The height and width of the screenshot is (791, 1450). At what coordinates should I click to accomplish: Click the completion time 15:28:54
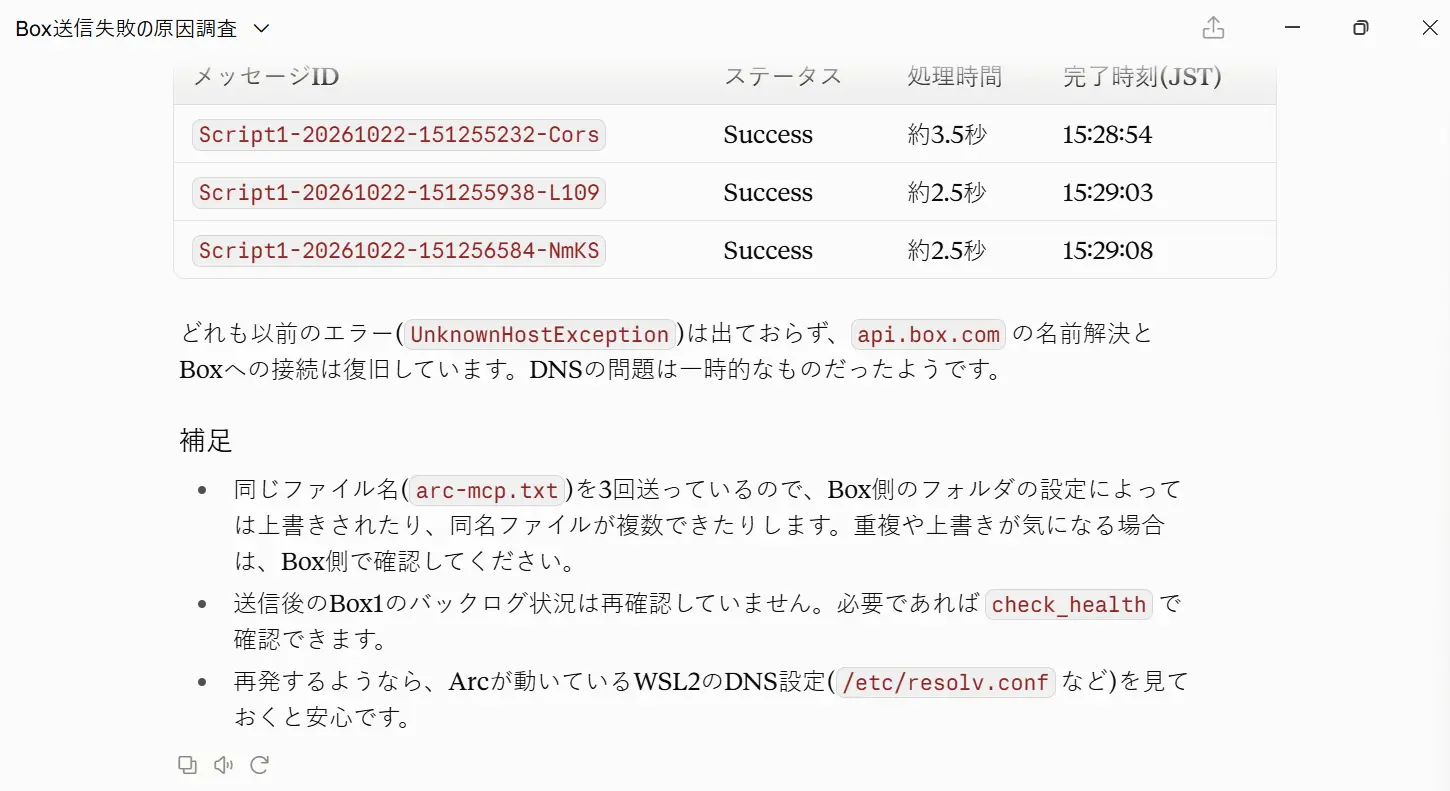[1107, 135]
